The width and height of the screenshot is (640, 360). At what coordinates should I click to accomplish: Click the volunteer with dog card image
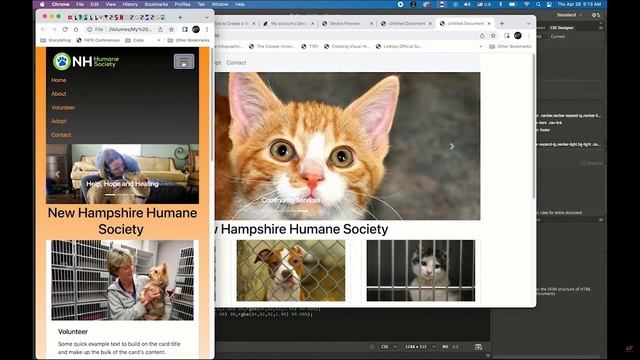point(122,280)
